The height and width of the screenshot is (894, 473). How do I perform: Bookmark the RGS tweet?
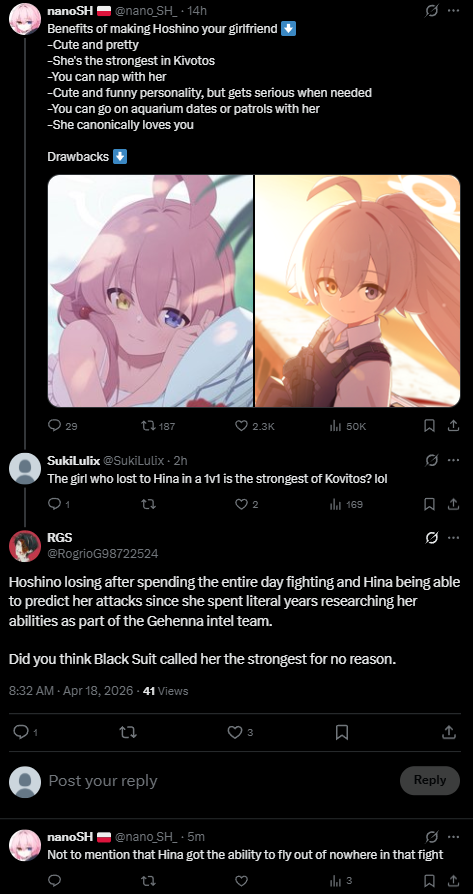pos(341,732)
